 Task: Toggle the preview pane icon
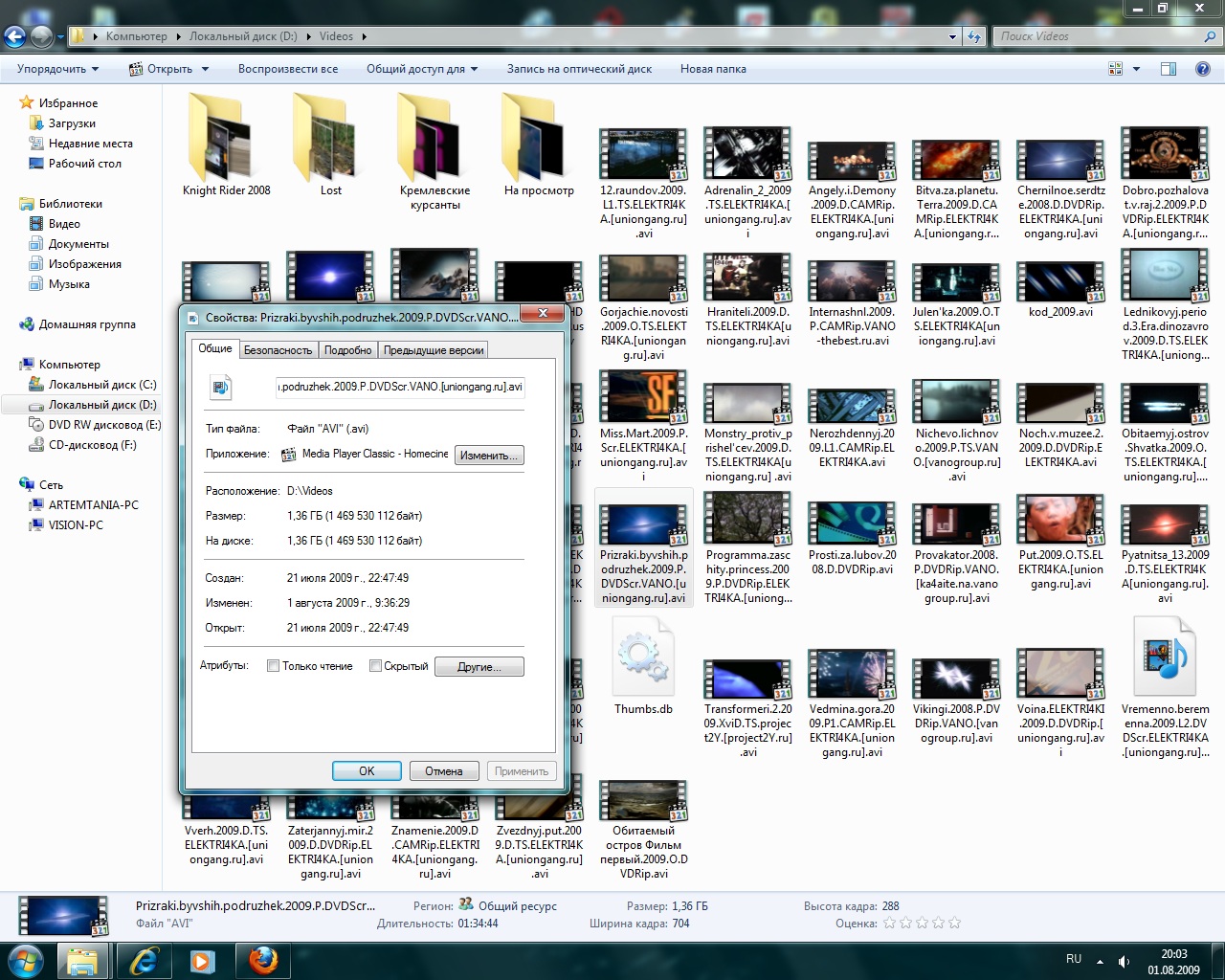coord(1168,69)
